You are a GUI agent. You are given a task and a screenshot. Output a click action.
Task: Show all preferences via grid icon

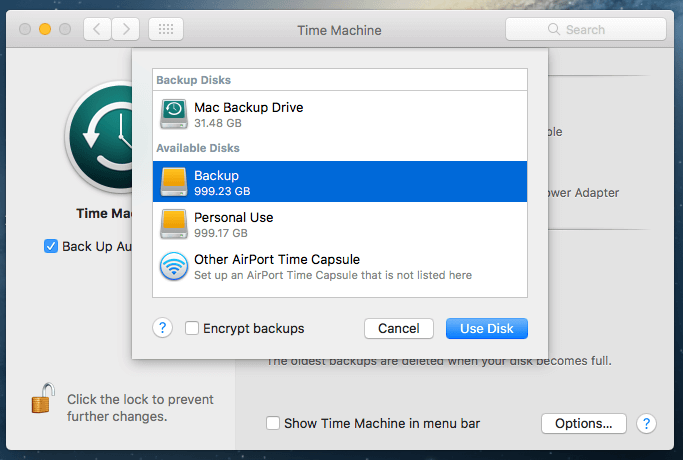tap(165, 29)
